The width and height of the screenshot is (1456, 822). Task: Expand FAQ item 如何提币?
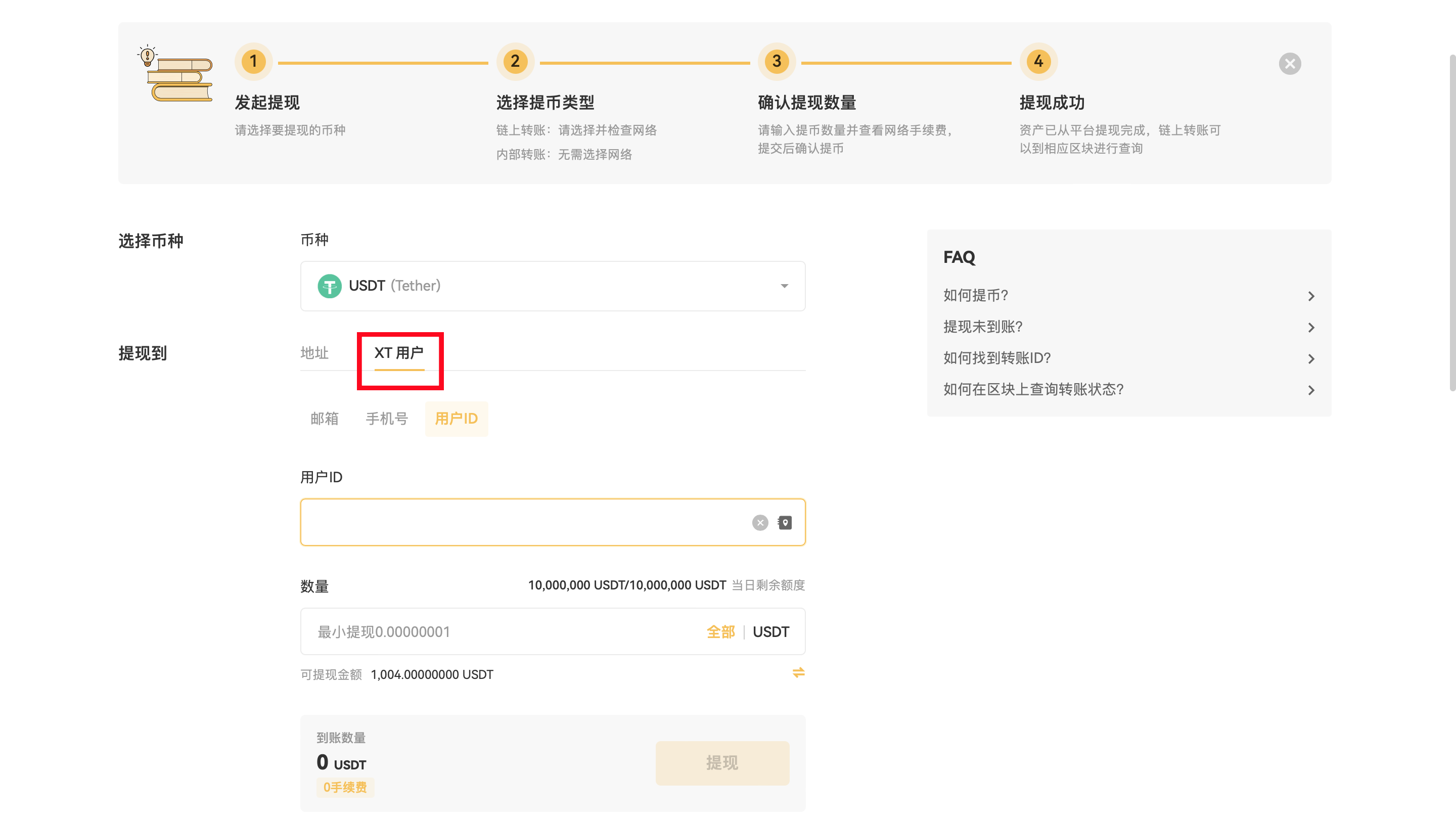pyautogui.click(x=1129, y=296)
